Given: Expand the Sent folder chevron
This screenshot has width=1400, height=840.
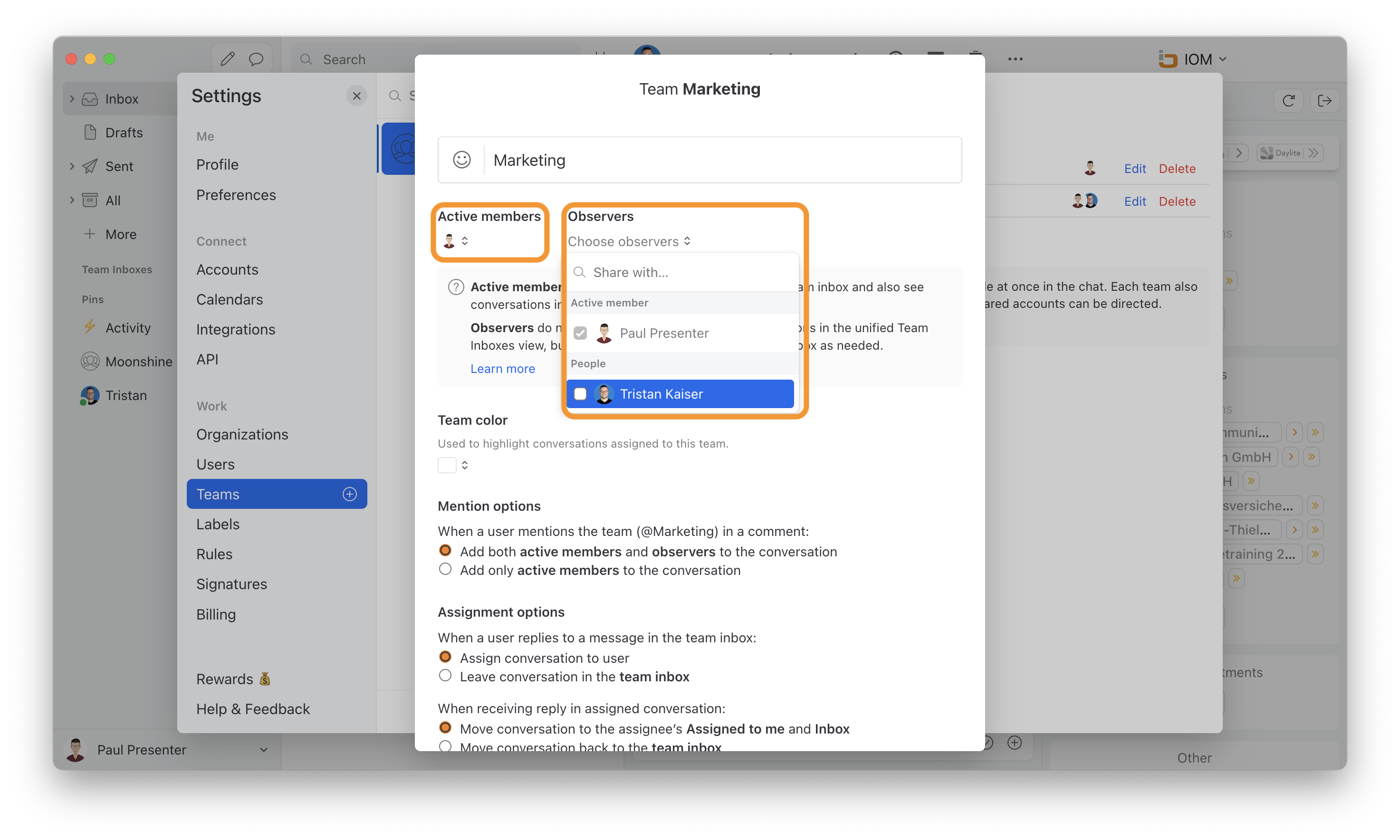Looking at the screenshot, I should 72,166.
